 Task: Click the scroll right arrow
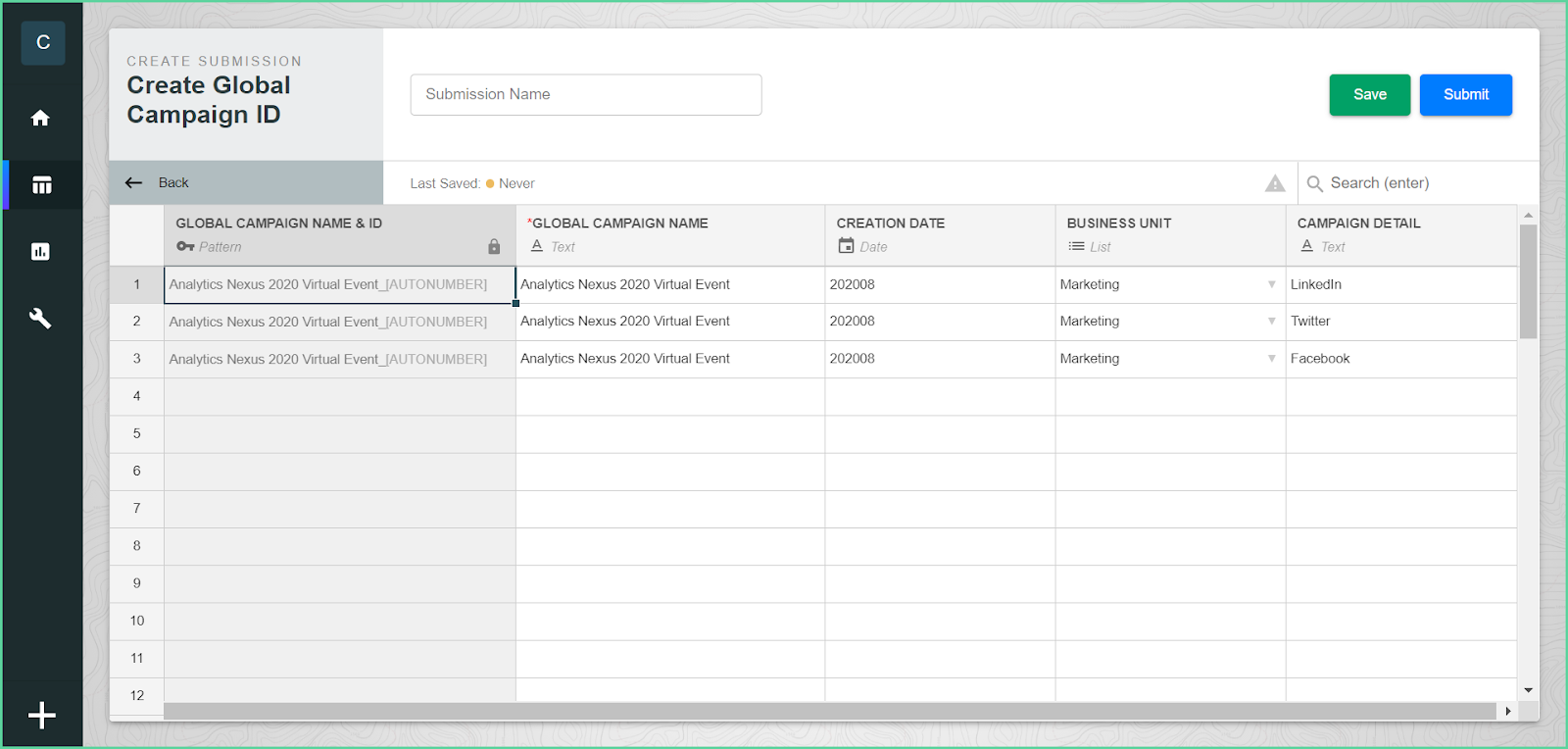coord(1508,711)
